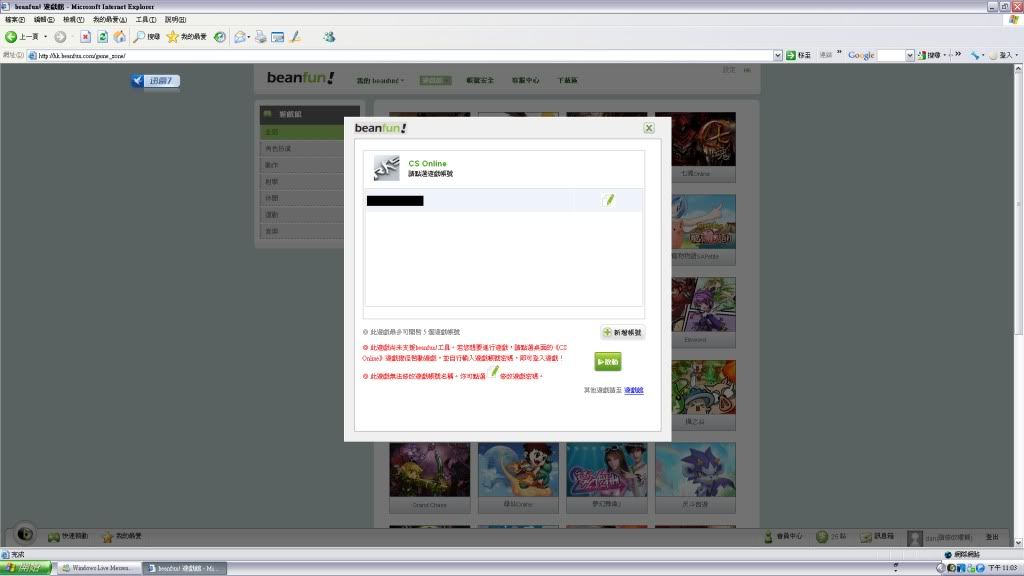
Task: Open Favorites star toolbar button
Action: 186,37
